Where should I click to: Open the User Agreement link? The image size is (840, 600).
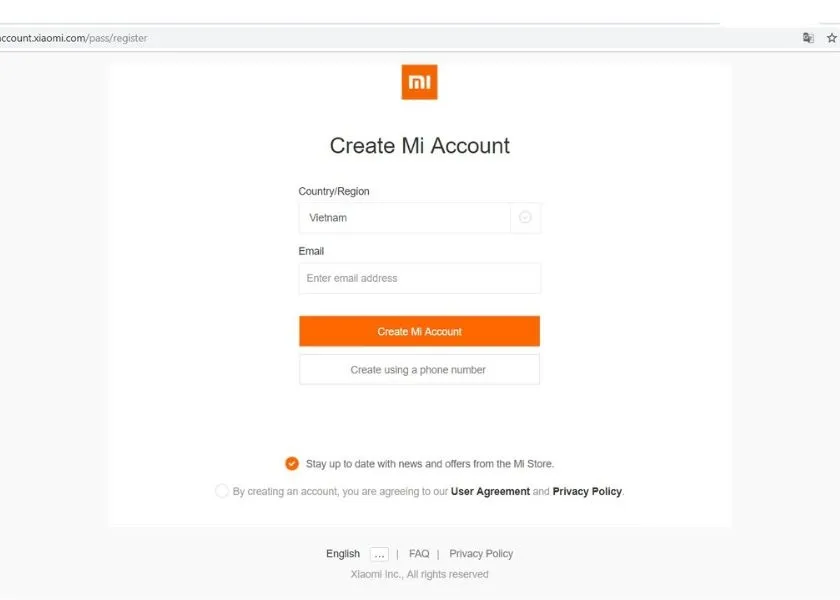[490, 491]
